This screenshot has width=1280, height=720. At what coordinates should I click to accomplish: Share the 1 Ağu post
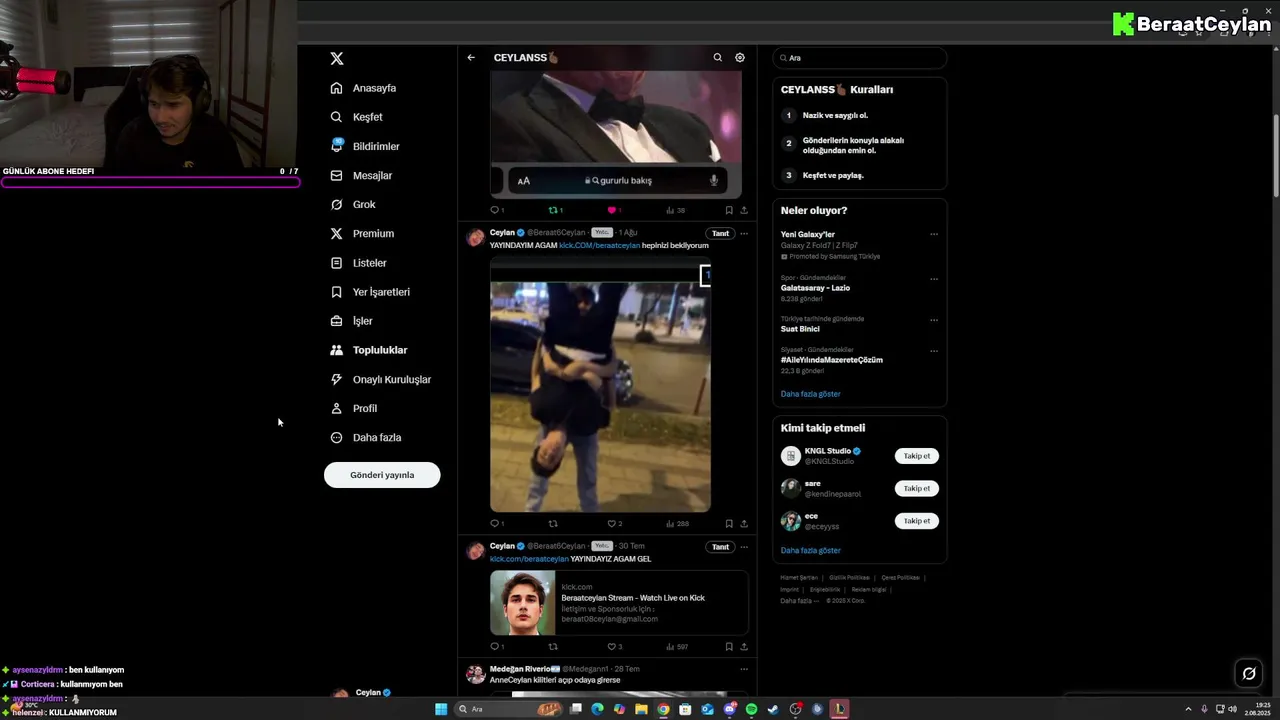744,523
